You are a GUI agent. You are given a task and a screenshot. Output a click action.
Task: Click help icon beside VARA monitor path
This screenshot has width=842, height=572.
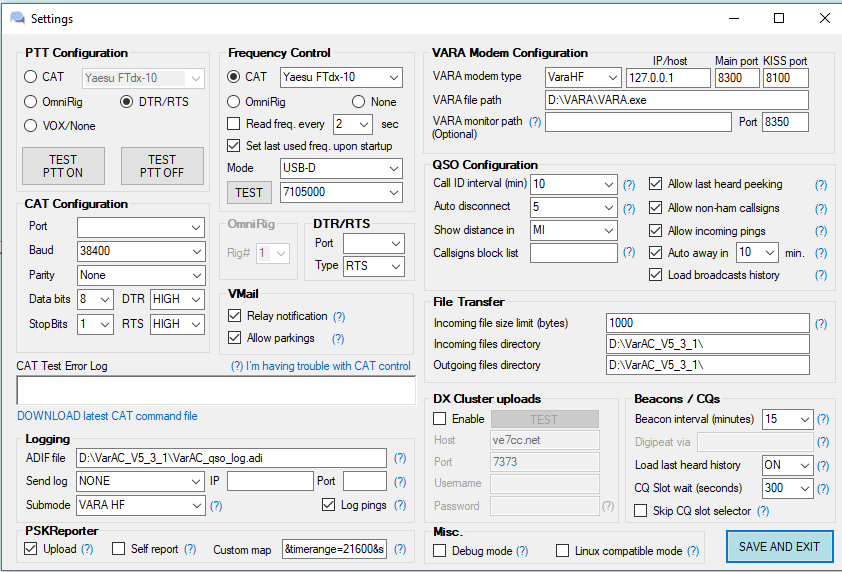535,122
